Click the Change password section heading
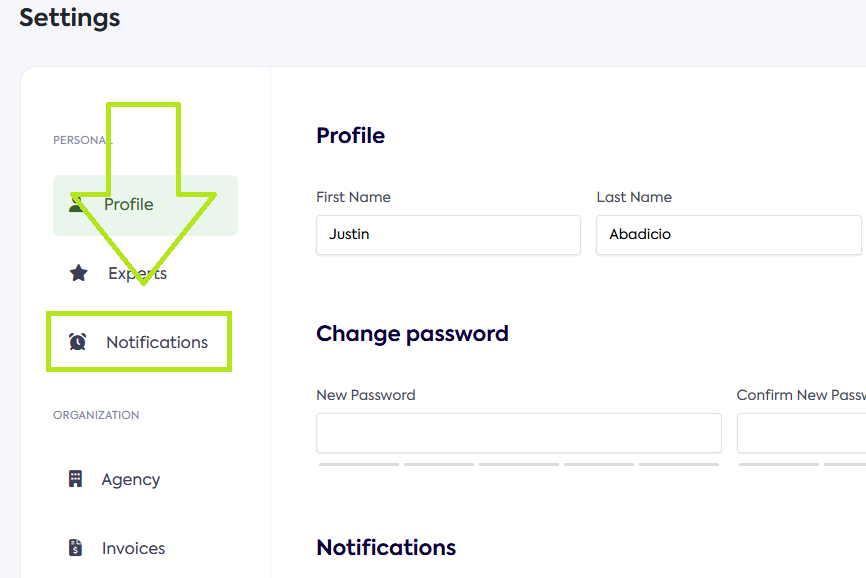The width and height of the screenshot is (866, 578). pos(412,334)
